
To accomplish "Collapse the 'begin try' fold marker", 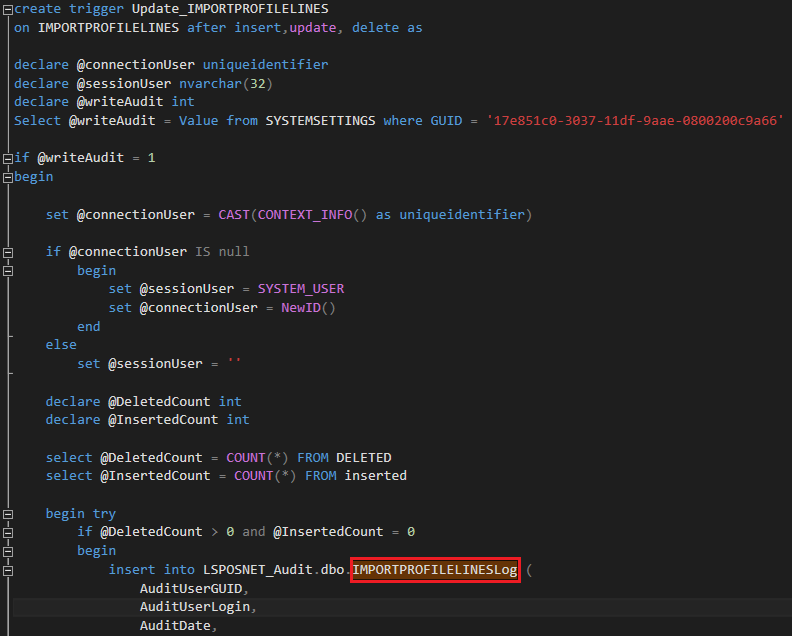I will point(8,514).
